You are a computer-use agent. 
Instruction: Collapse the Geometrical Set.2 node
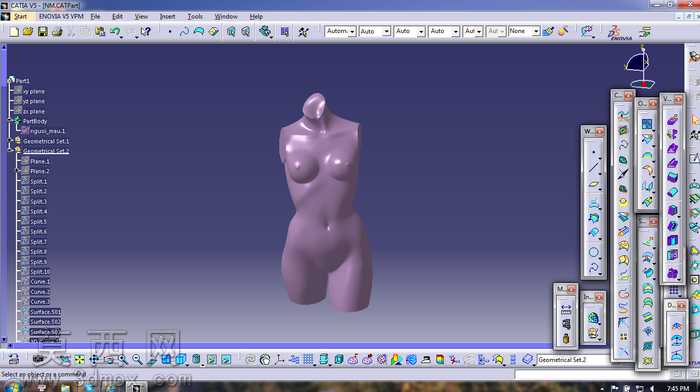[x=10, y=151]
